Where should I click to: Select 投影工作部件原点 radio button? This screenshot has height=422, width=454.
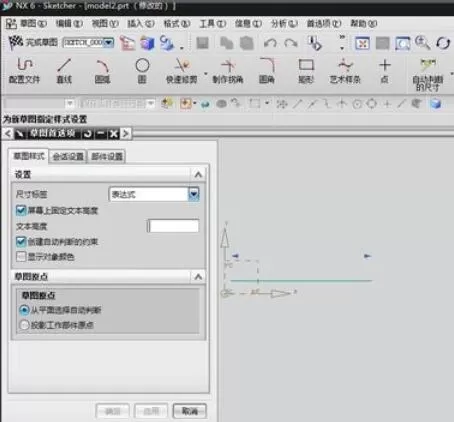[24, 325]
